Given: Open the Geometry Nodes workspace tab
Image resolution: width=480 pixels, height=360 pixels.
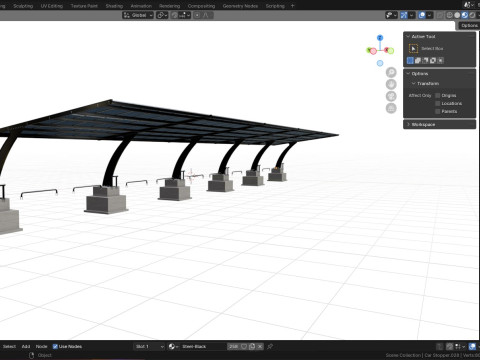Looking at the screenshot, I should (x=240, y=6).
